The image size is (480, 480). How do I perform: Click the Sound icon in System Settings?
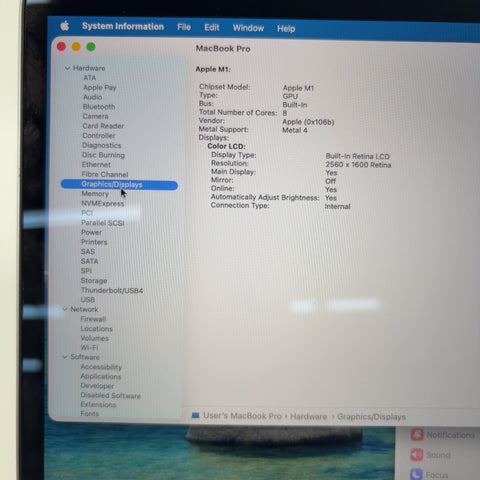point(417,454)
